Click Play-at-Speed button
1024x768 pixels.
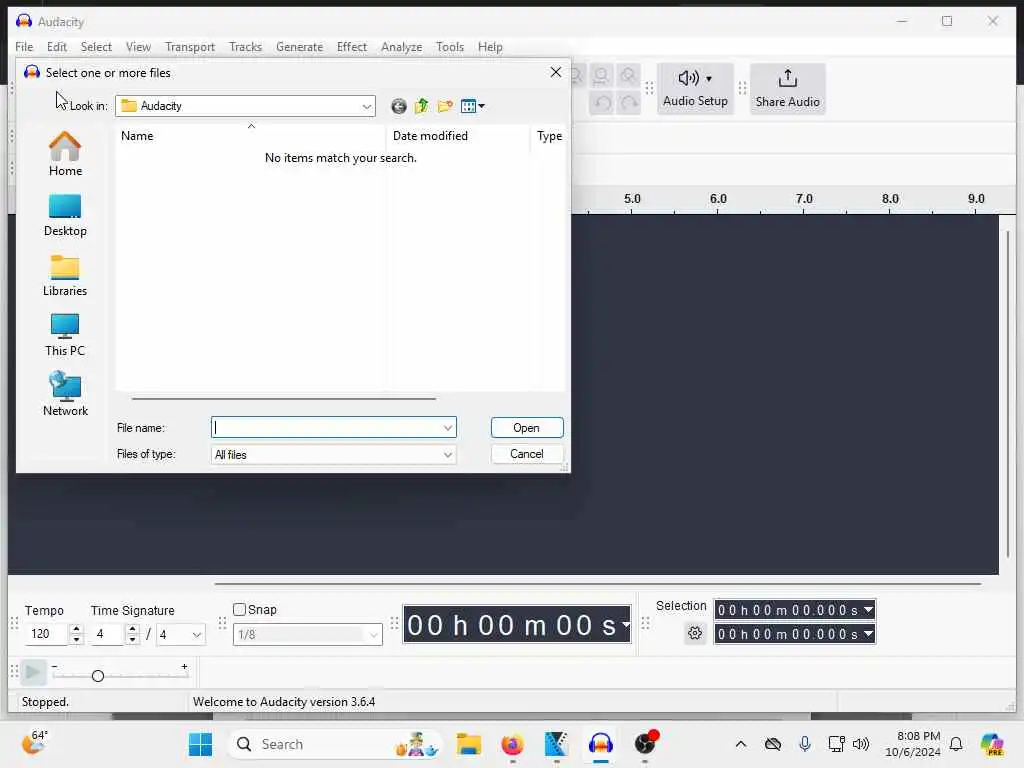point(32,672)
